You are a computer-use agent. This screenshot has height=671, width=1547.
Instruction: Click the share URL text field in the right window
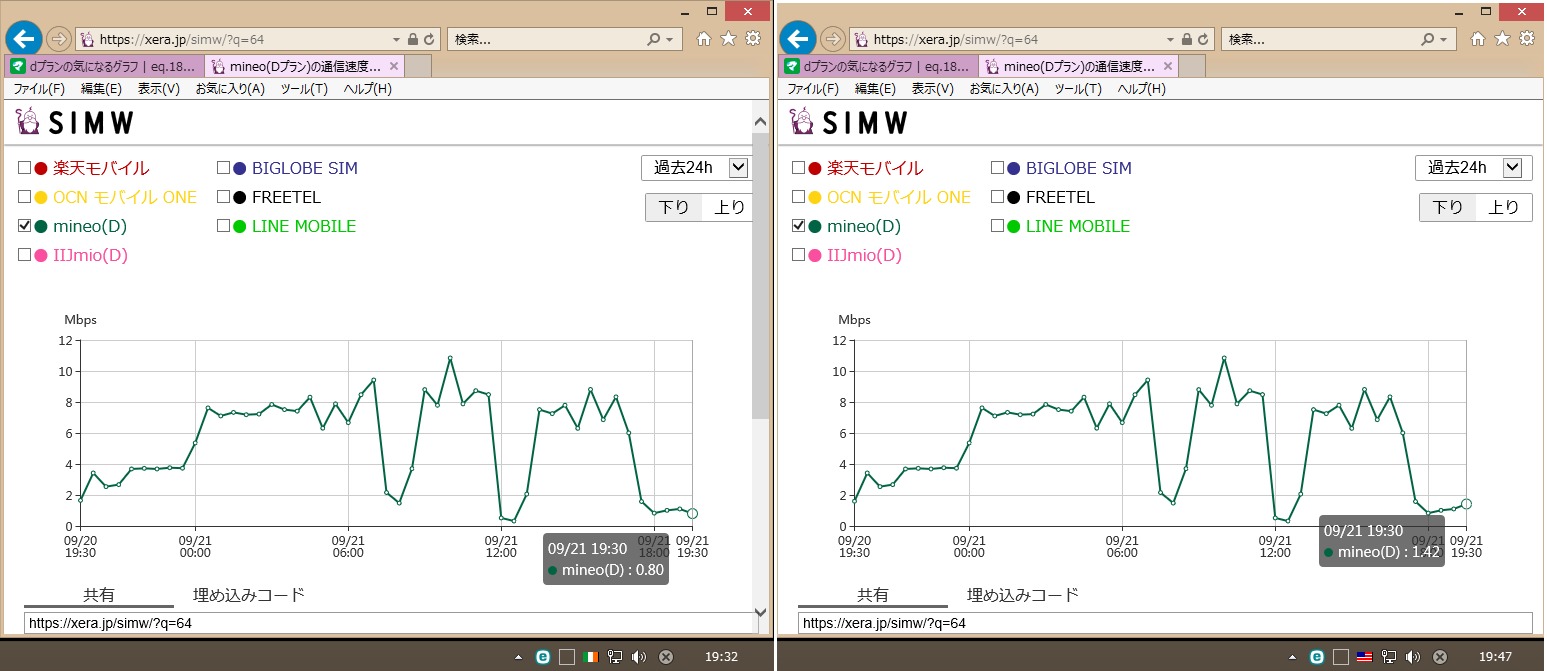(1164, 623)
